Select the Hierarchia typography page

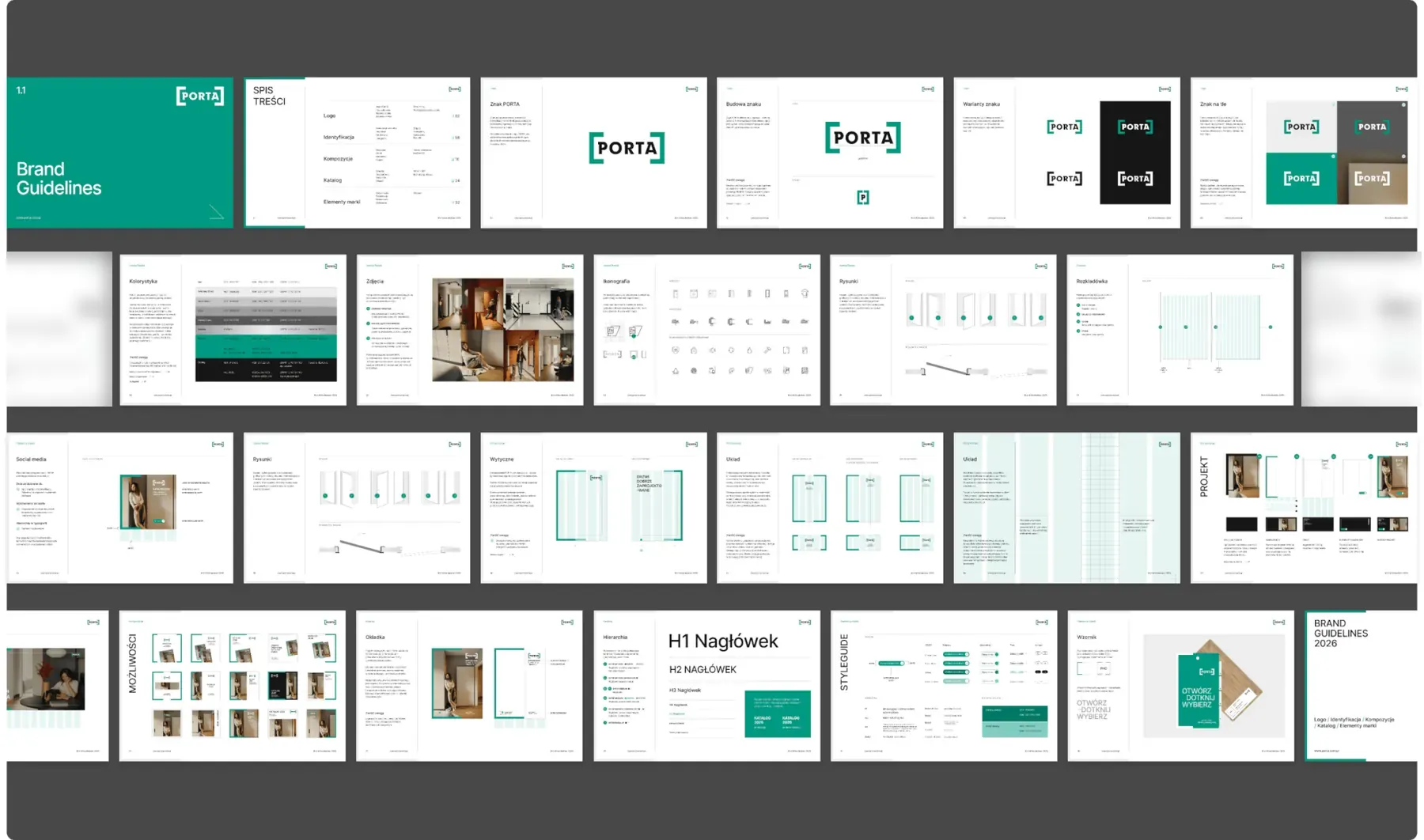(706, 686)
